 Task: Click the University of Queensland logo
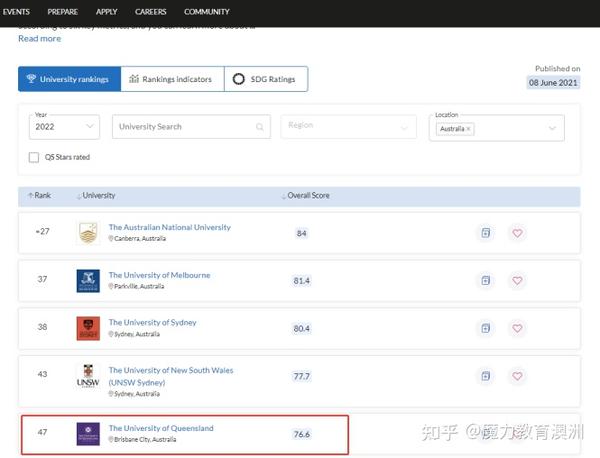coord(88,434)
